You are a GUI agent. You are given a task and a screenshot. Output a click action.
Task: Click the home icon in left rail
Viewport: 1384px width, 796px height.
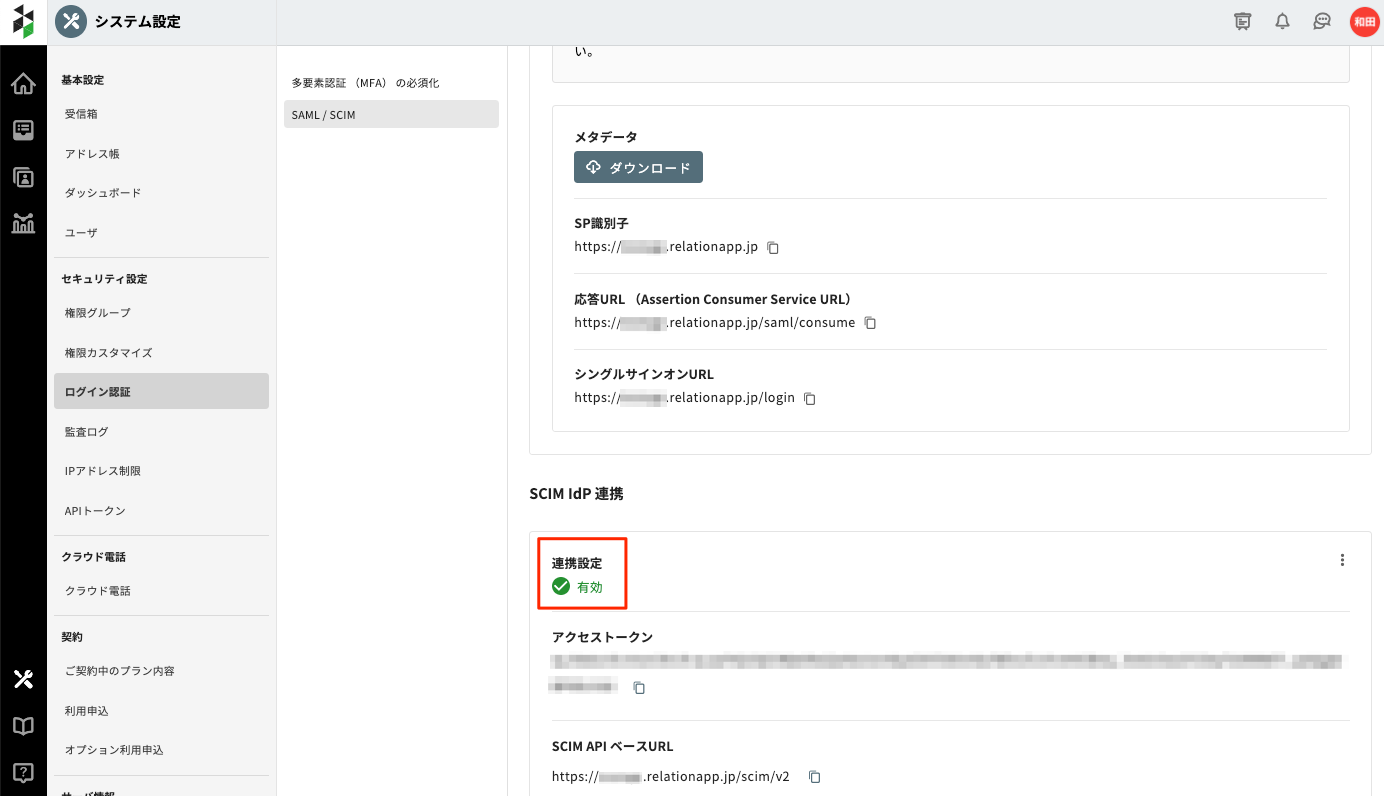[23, 85]
